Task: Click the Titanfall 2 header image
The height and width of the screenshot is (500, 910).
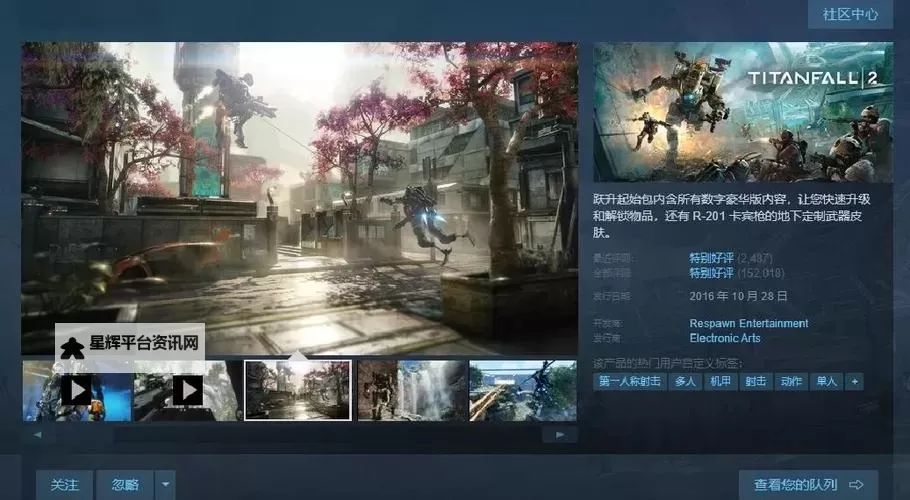Action: point(743,112)
